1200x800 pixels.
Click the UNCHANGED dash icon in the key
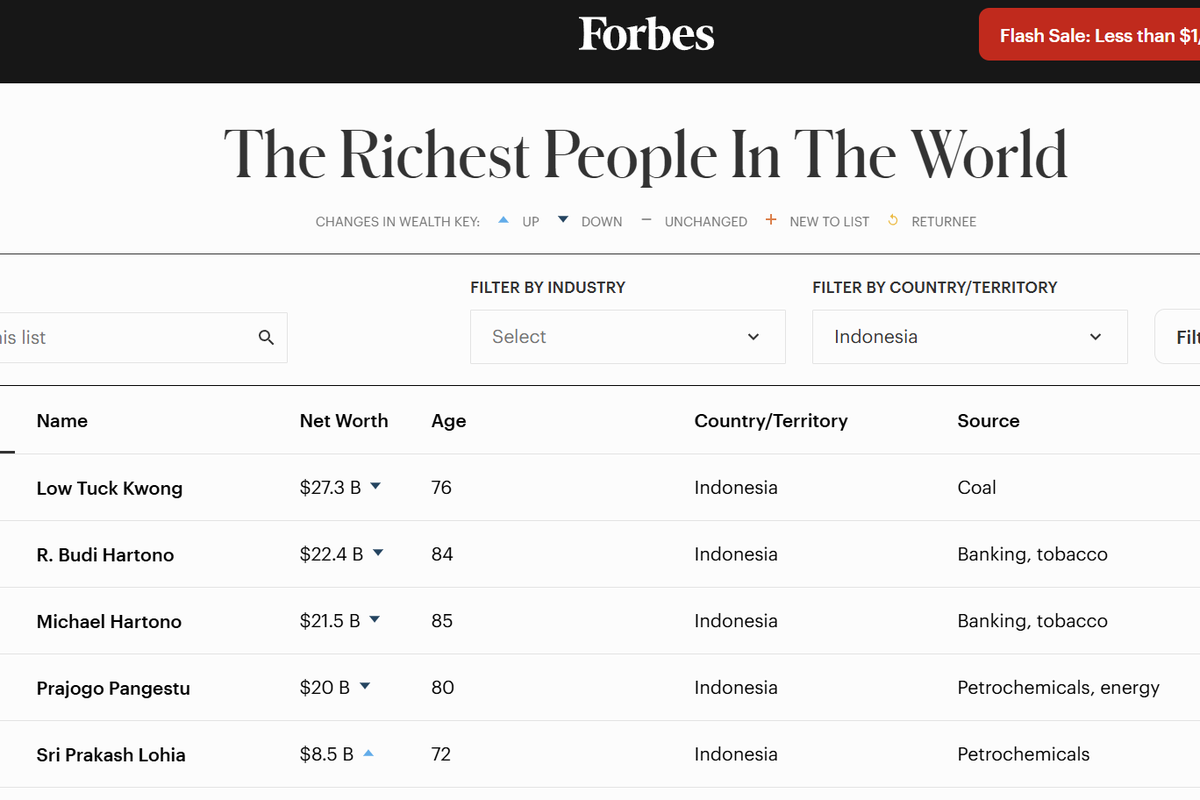646,220
